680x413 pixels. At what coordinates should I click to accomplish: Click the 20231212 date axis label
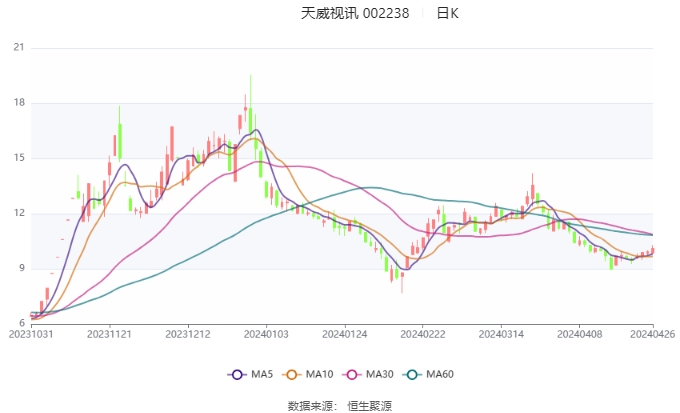[x=188, y=334]
